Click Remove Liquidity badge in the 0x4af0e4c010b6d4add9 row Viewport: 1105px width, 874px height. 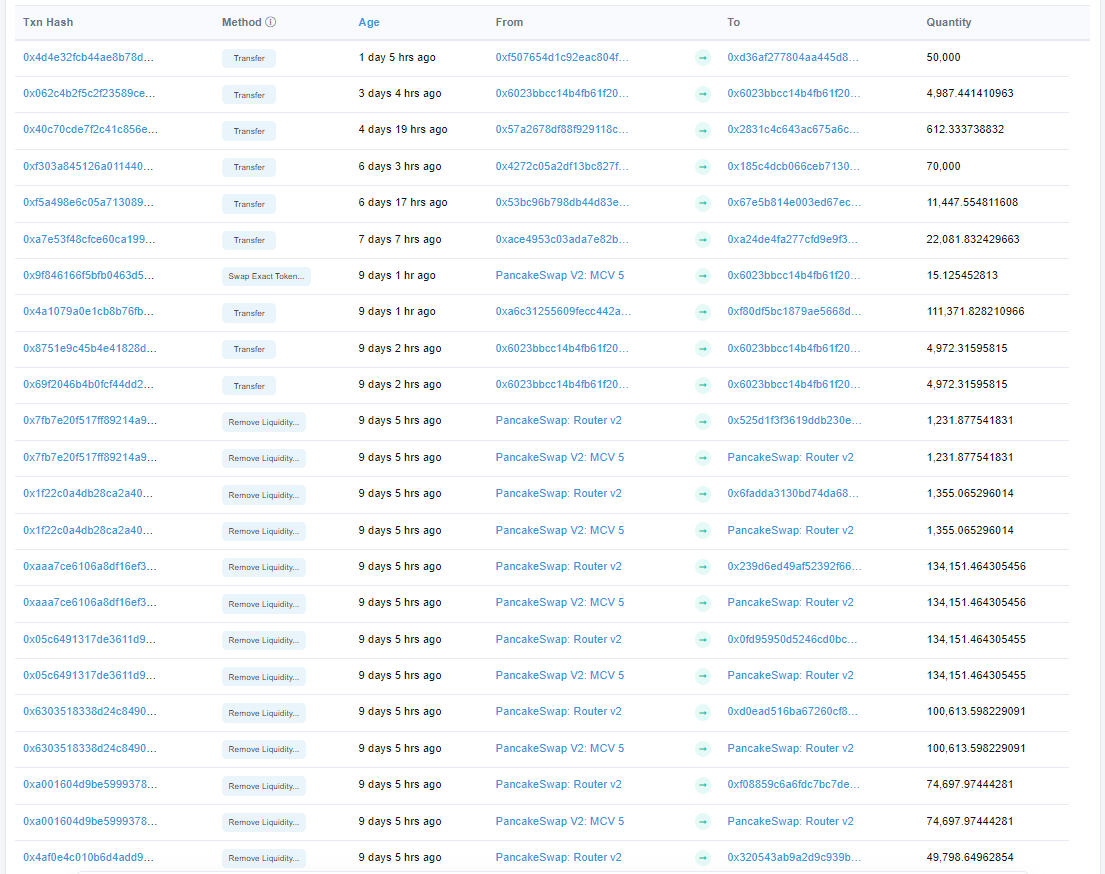tap(263, 858)
